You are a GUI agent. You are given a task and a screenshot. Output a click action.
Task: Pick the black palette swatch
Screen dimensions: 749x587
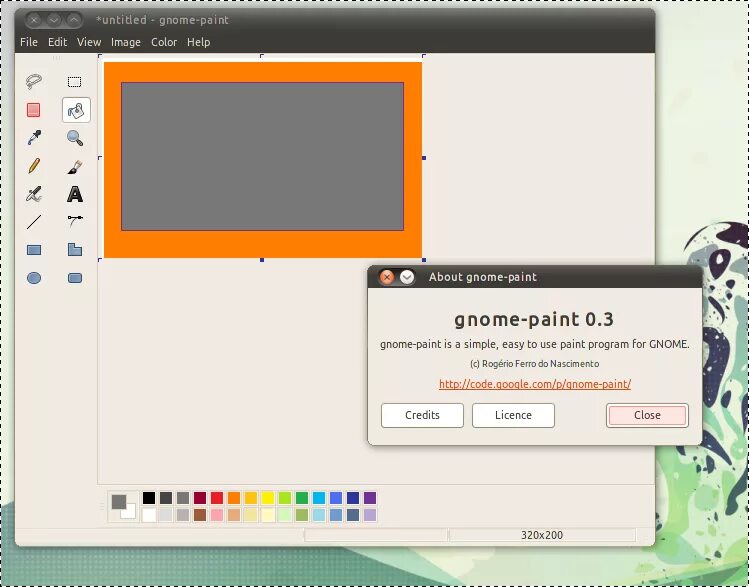pos(149,498)
